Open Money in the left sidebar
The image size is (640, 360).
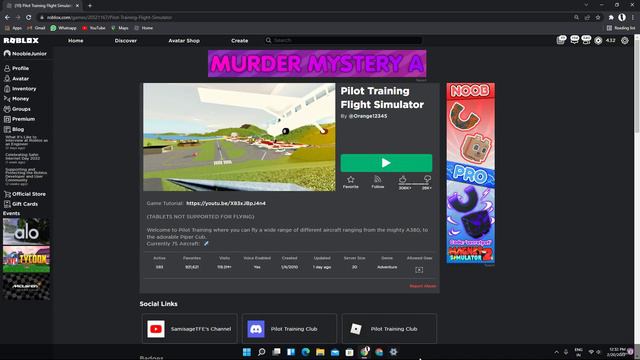[16, 99]
